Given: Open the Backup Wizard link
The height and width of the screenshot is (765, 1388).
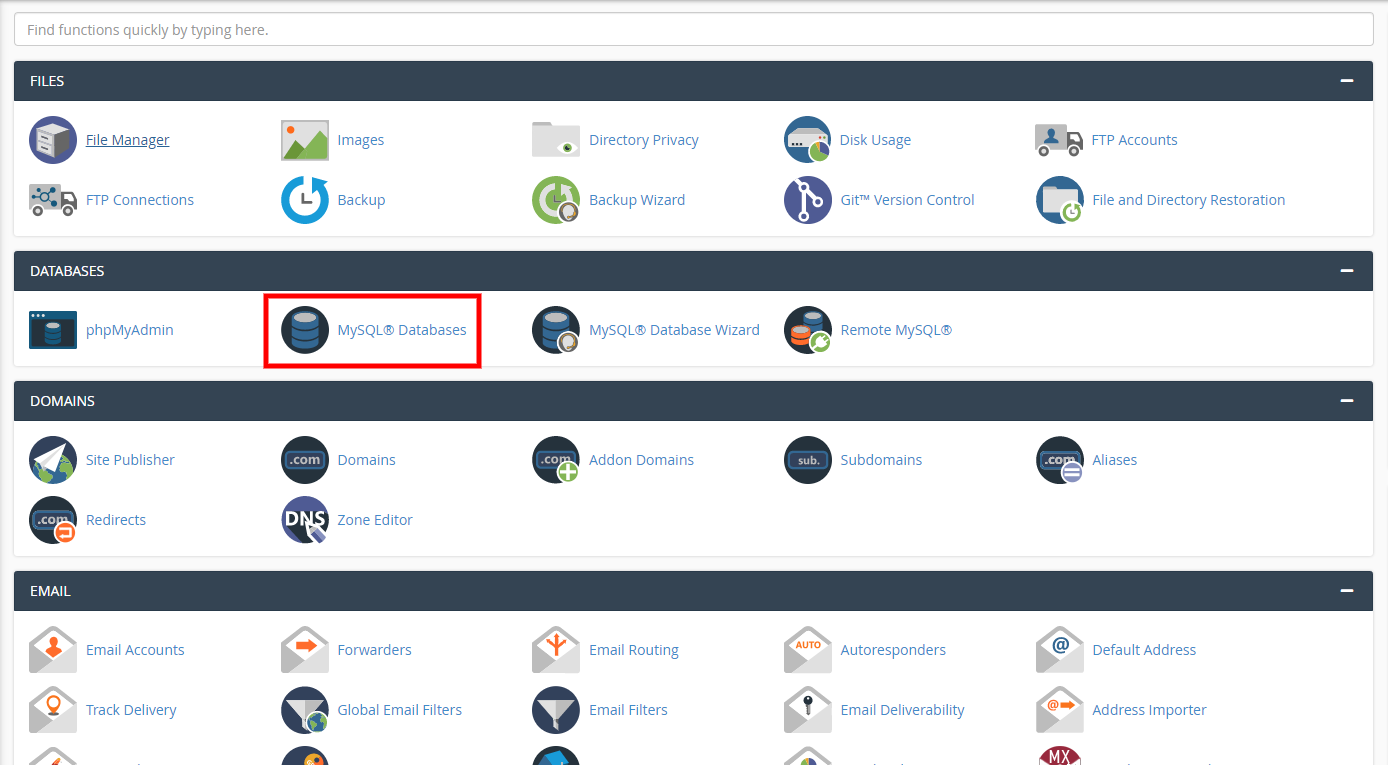Looking at the screenshot, I should [637, 200].
